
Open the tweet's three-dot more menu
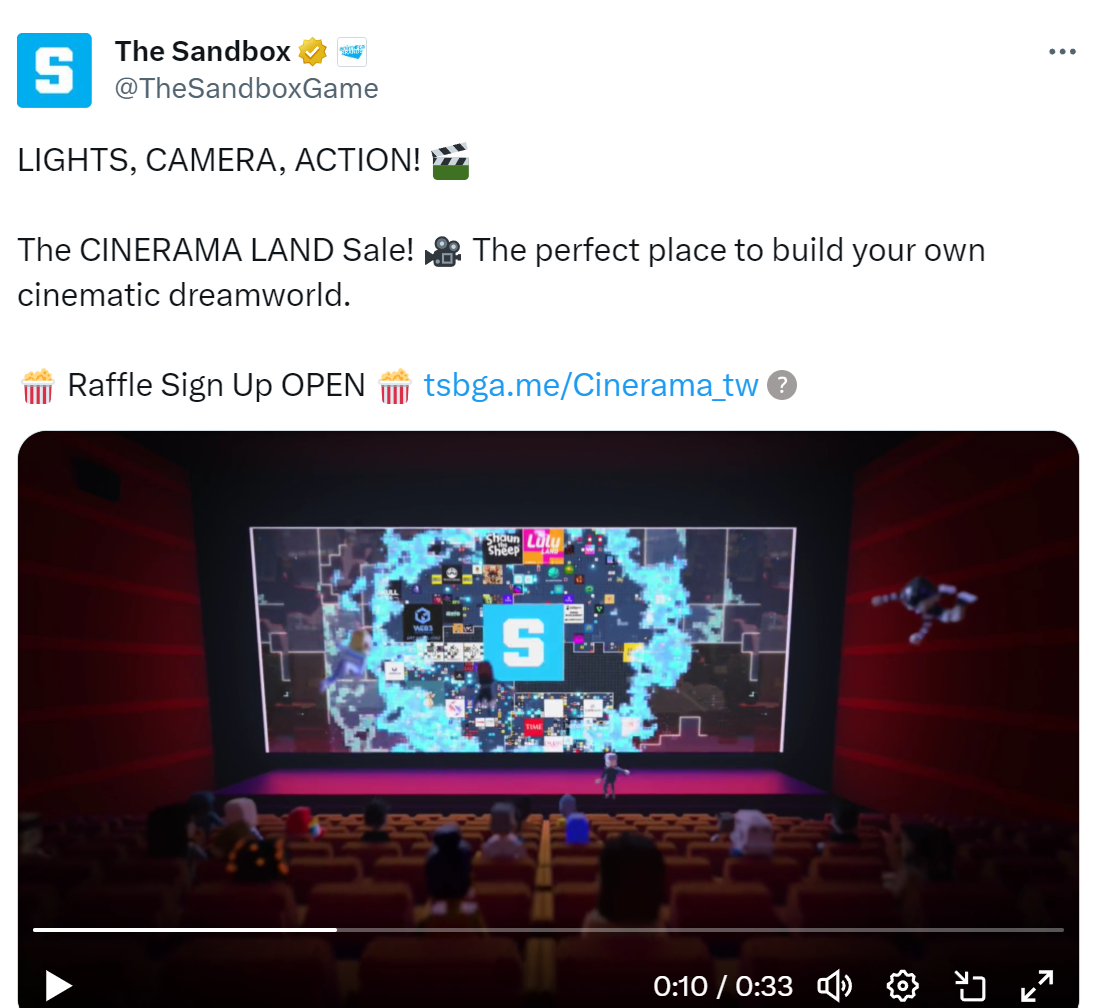[1062, 52]
